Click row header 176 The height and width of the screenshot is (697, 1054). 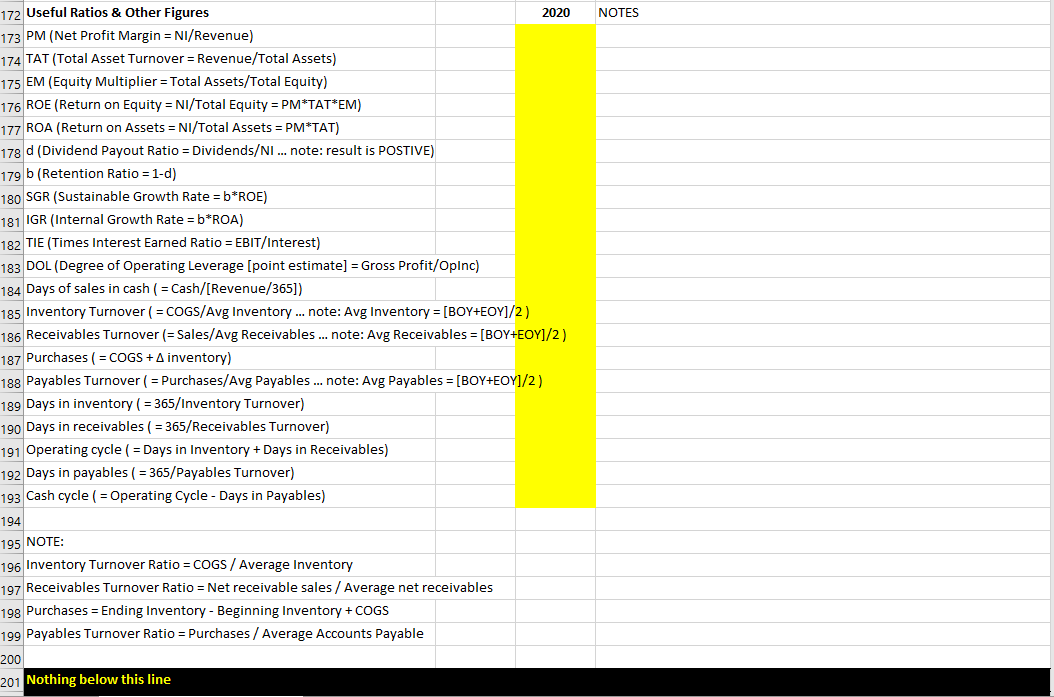pos(11,106)
